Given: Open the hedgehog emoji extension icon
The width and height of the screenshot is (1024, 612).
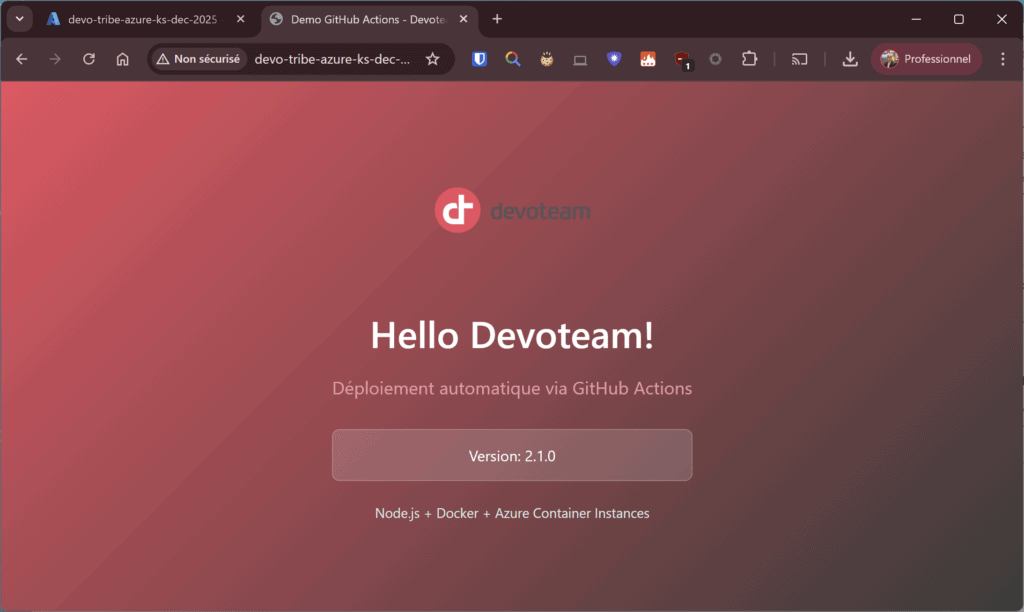Looking at the screenshot, I should pyautogui.click(x=546, y=59).
